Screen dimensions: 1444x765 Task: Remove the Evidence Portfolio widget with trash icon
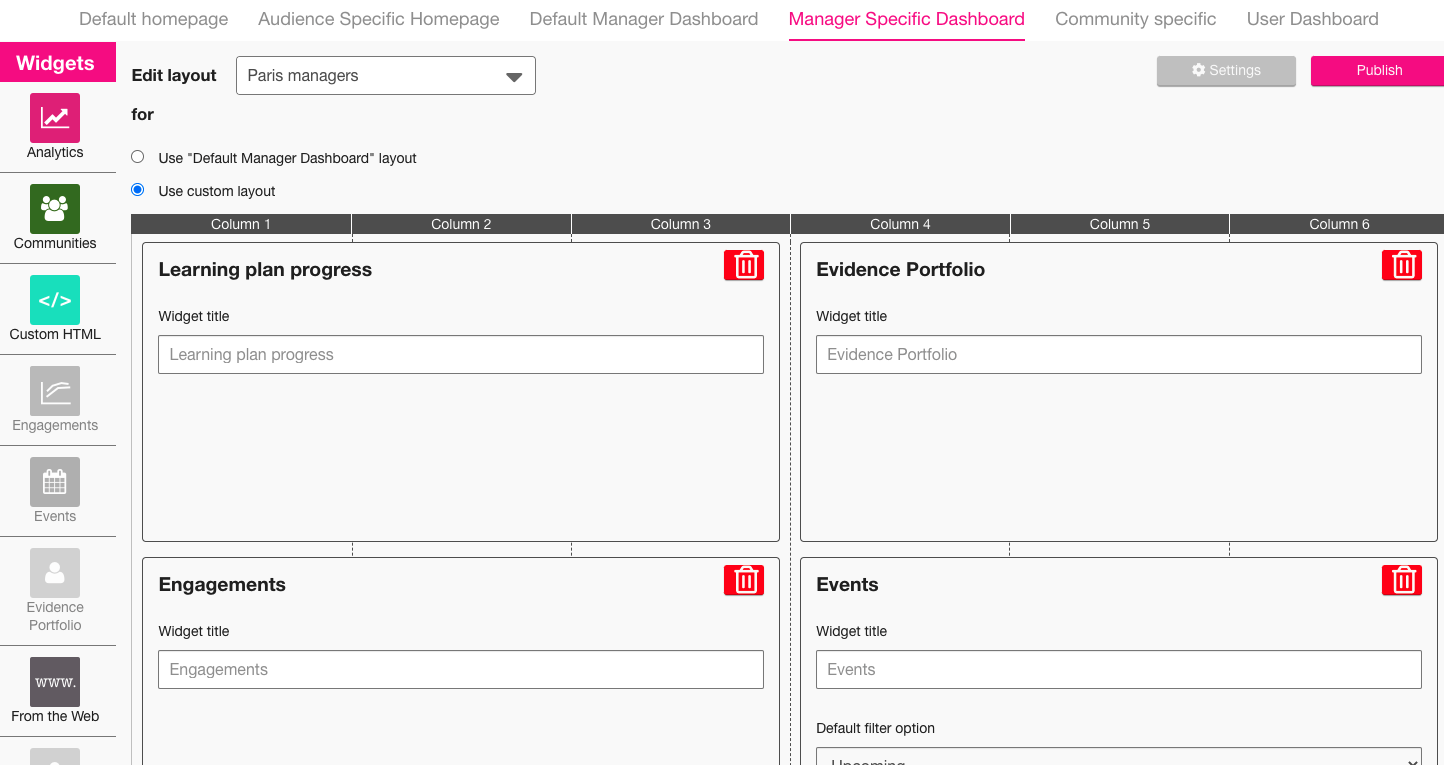tap(1402, 265)
